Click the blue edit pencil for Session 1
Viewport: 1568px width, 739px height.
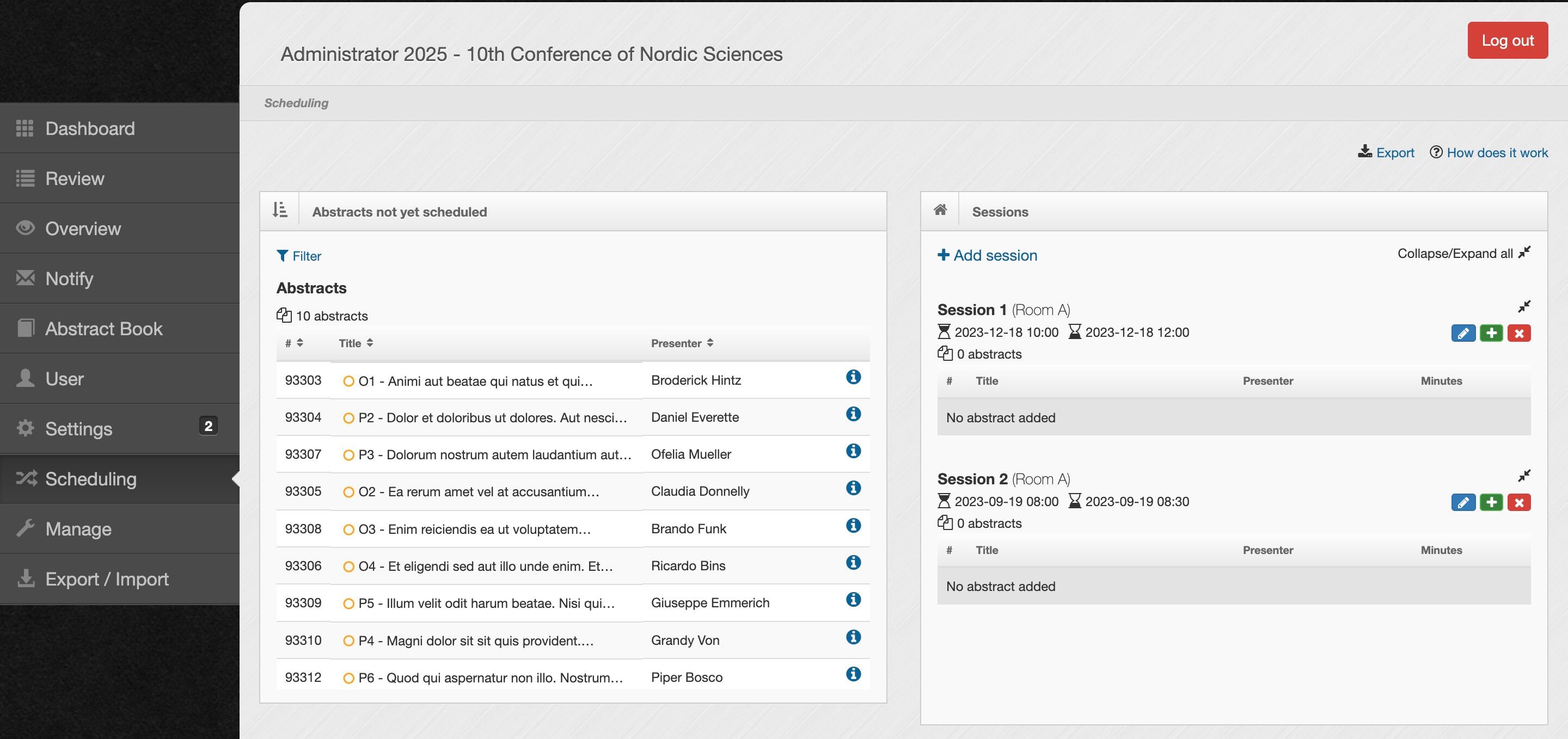click(x=1463, y=333)
